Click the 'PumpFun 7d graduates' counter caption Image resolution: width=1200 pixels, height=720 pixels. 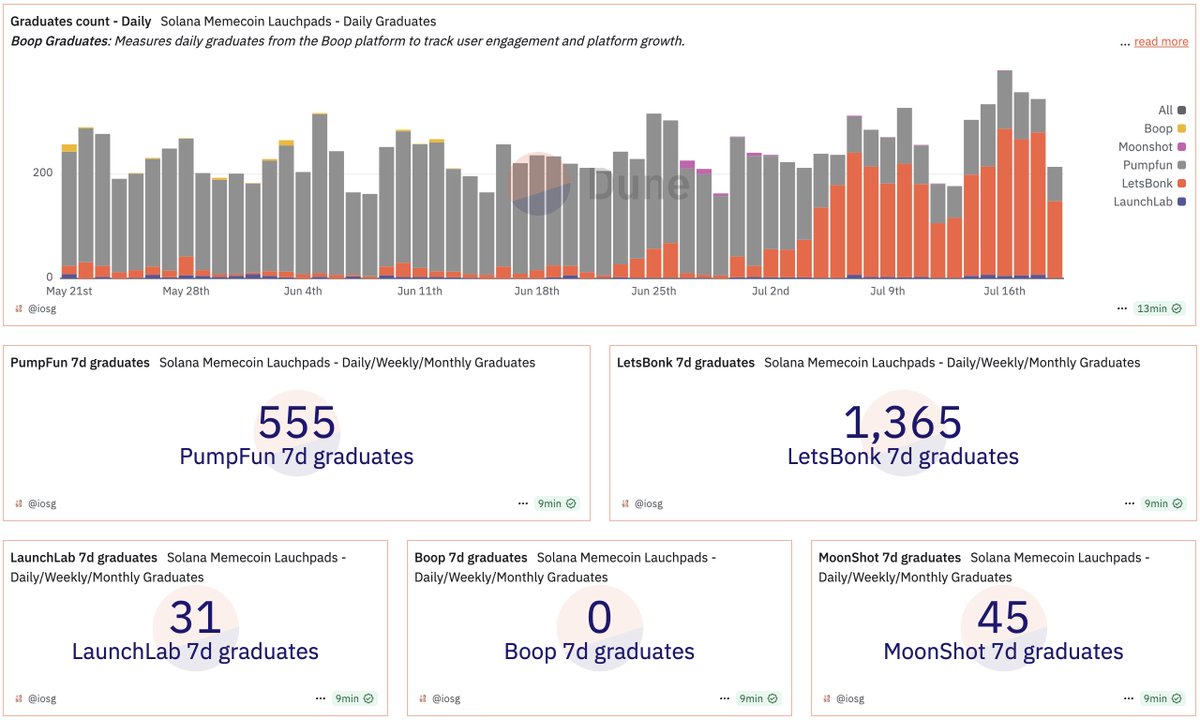(x=297, y=457)
